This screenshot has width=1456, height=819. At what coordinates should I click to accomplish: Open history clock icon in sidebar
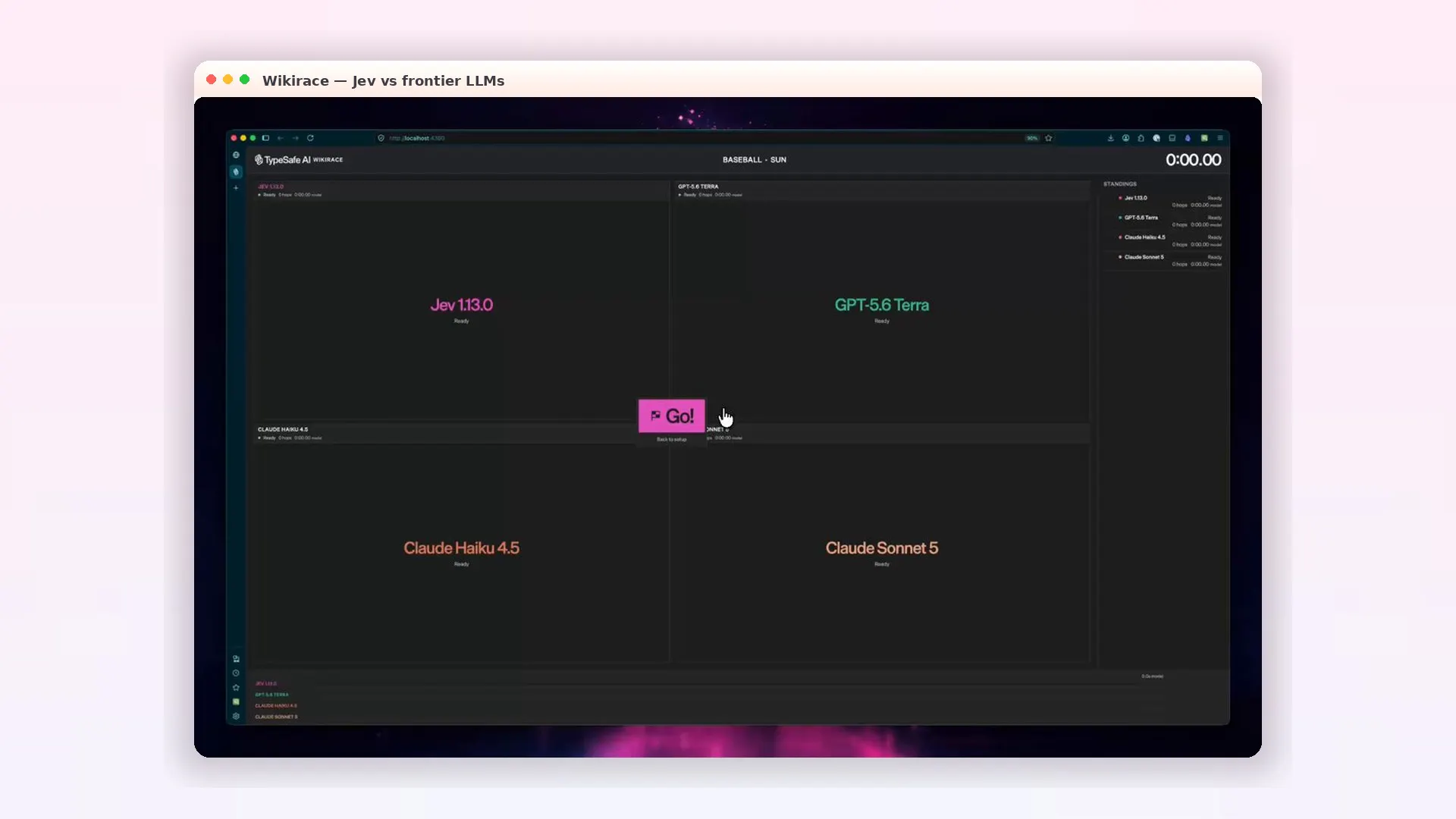coord(236,673)
